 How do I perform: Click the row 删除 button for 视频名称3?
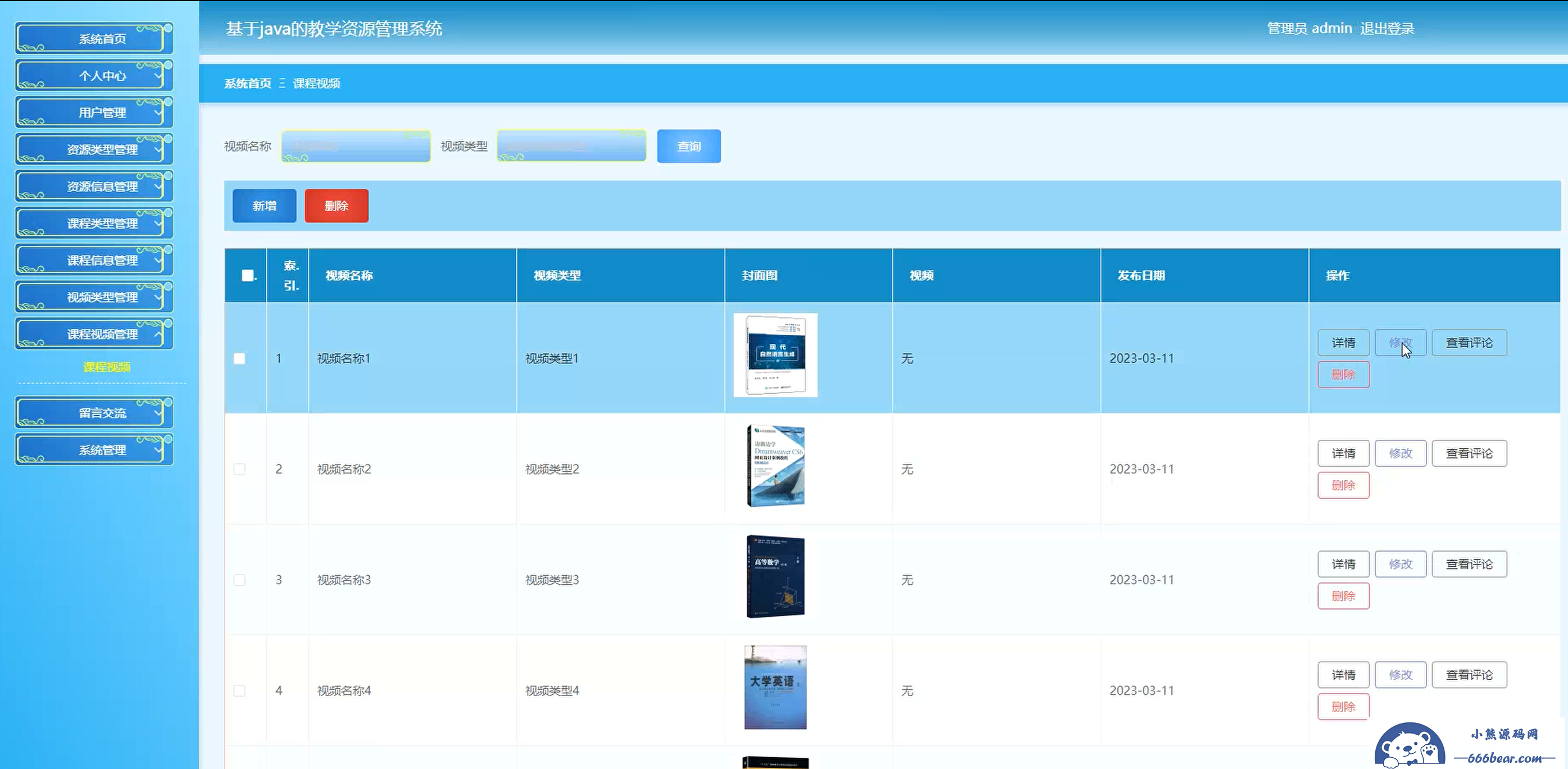1343,596
